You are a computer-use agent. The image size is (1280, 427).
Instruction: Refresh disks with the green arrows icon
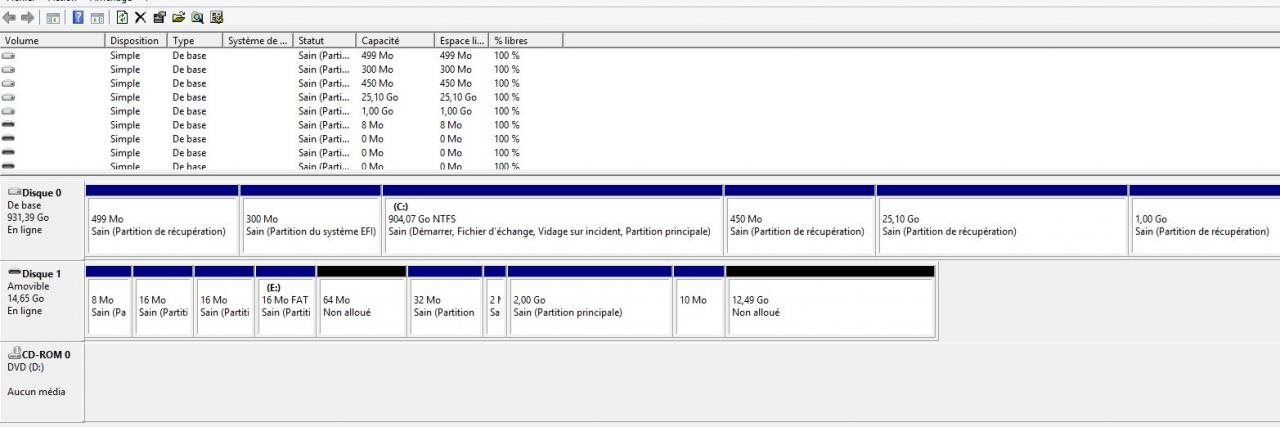123,18
